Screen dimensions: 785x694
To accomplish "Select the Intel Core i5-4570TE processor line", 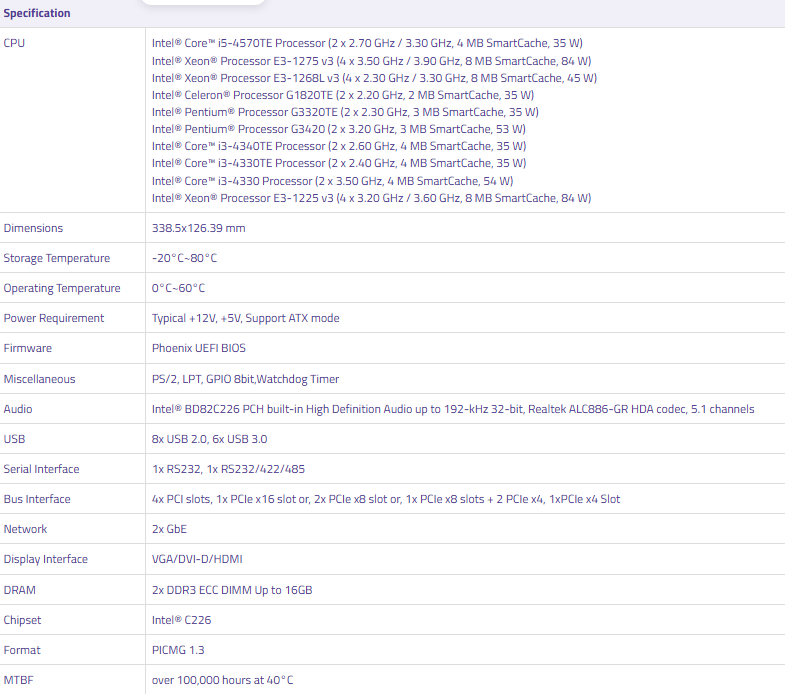I will click(366, 43).
